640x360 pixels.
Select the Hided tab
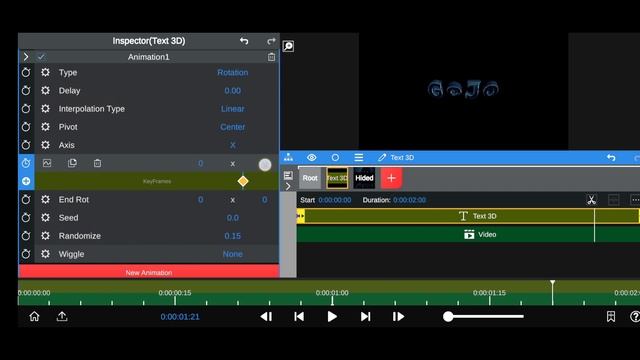(364, 178)
